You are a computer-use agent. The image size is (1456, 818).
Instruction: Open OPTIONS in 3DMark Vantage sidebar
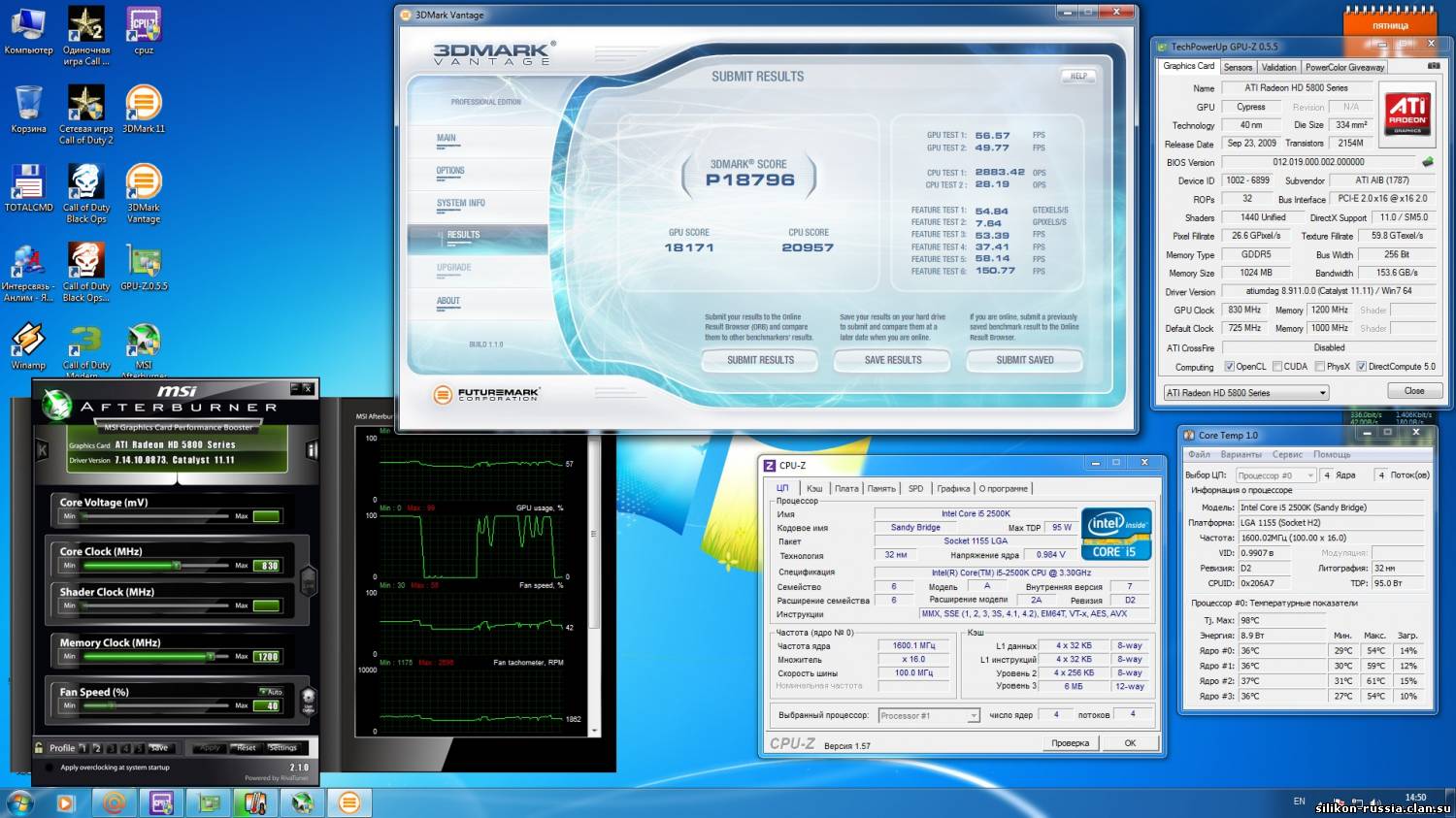[x=450, y=171]
